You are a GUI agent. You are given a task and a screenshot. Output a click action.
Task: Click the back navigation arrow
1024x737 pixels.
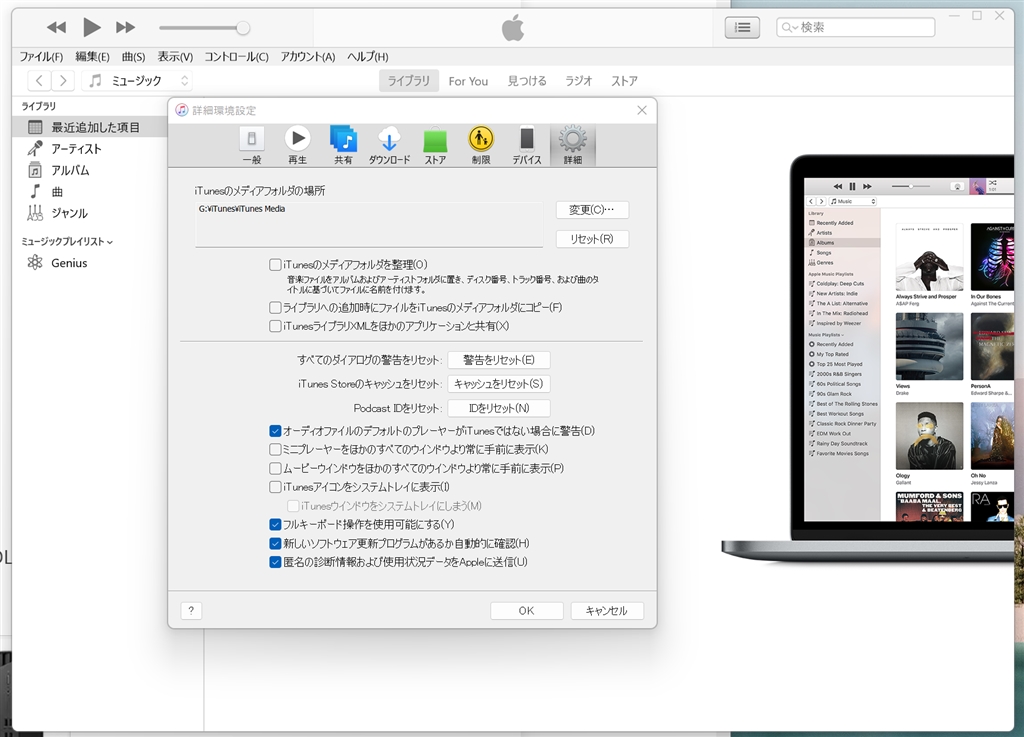(x=39, y=80)
